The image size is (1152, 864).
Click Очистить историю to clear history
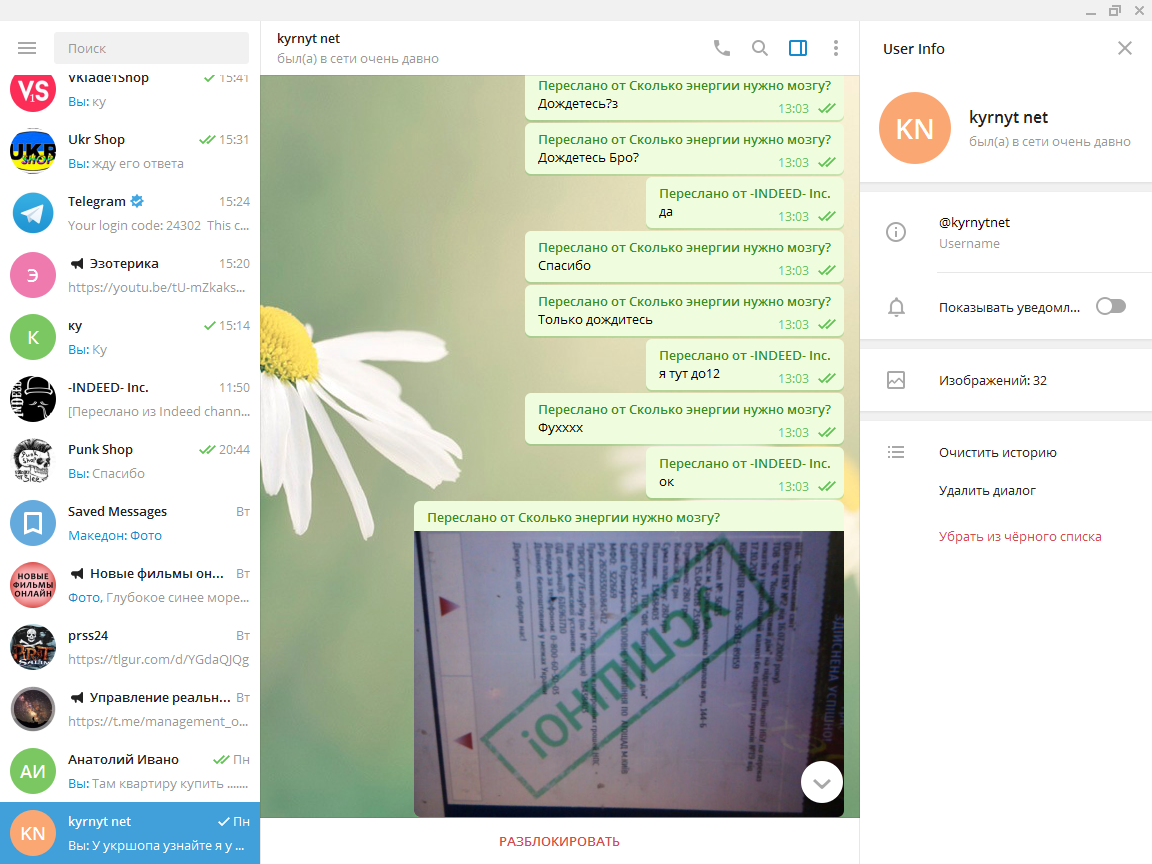click(x=997, y=452)
